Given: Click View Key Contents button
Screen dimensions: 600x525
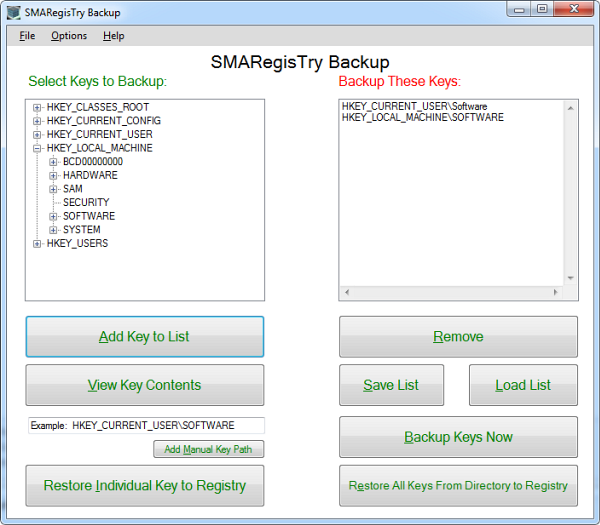Looking at the screenshot, I should [145, 385].
